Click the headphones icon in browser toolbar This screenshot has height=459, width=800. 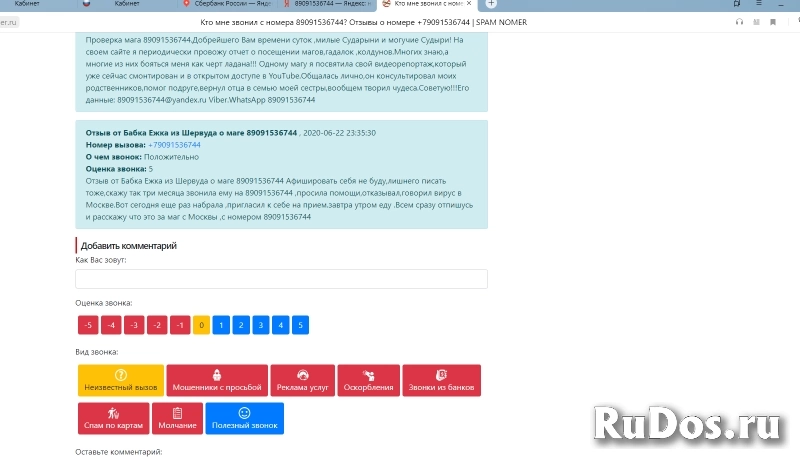(x=739, y=21)
